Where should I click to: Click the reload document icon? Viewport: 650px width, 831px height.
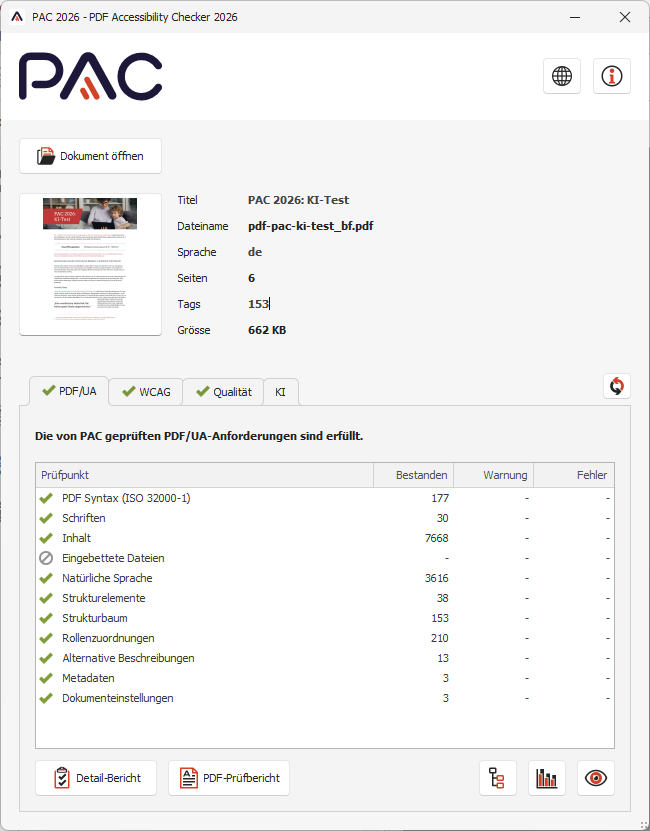point(617,386)
